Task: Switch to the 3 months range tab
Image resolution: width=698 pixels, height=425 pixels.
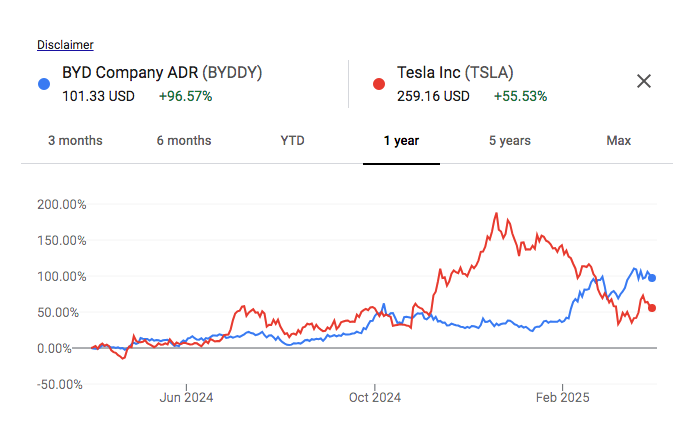Action: click(75, 141)
